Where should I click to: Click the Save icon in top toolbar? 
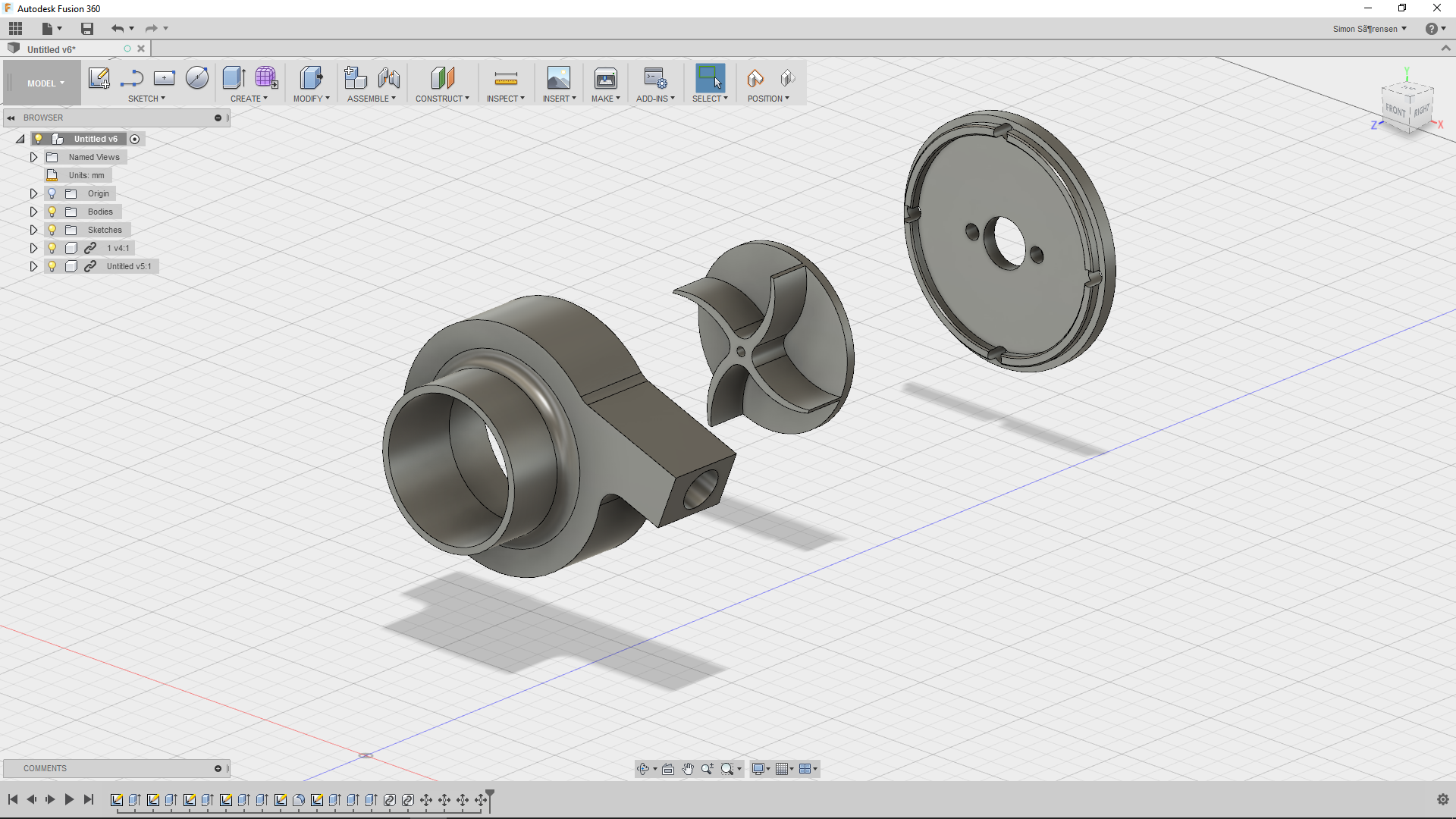[x=87, y=29]
